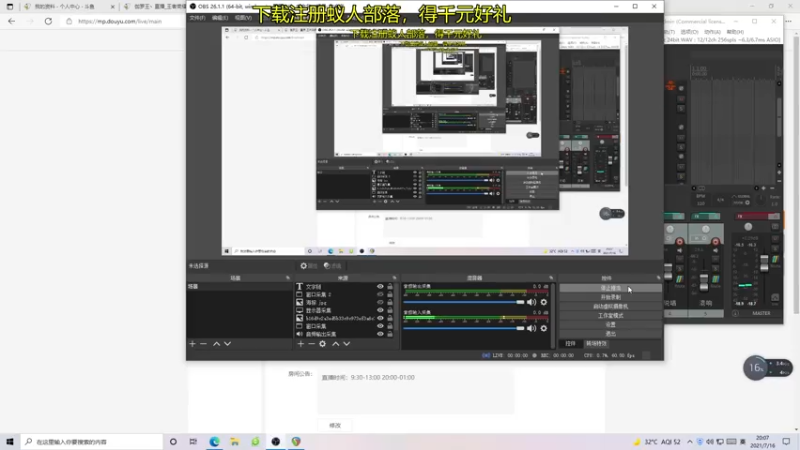
Task: Close the first Douyu browser tab
Action: (113, 7)
